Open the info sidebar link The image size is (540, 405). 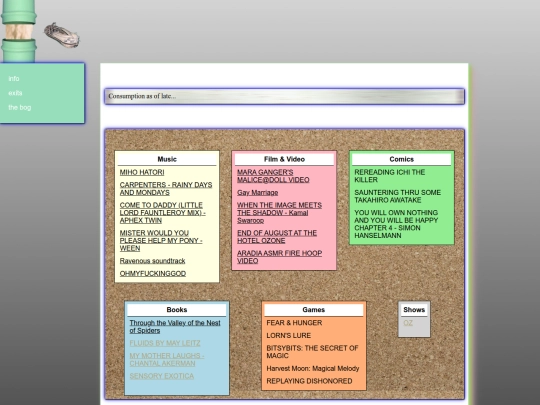[x=14, y=79]
